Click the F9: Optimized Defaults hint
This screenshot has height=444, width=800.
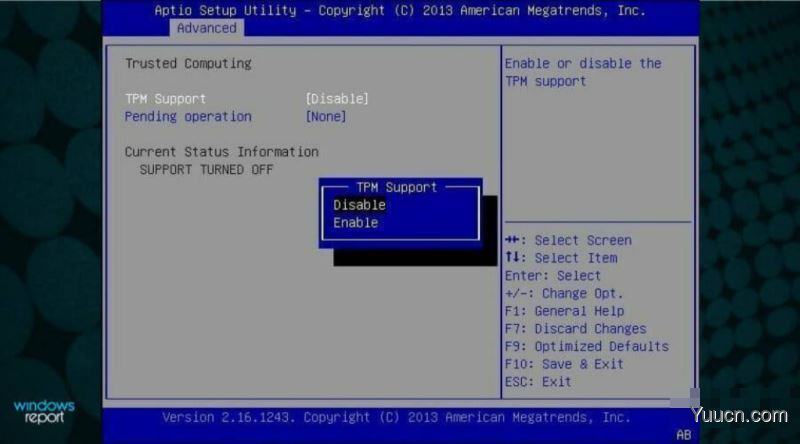coord(587,346)
